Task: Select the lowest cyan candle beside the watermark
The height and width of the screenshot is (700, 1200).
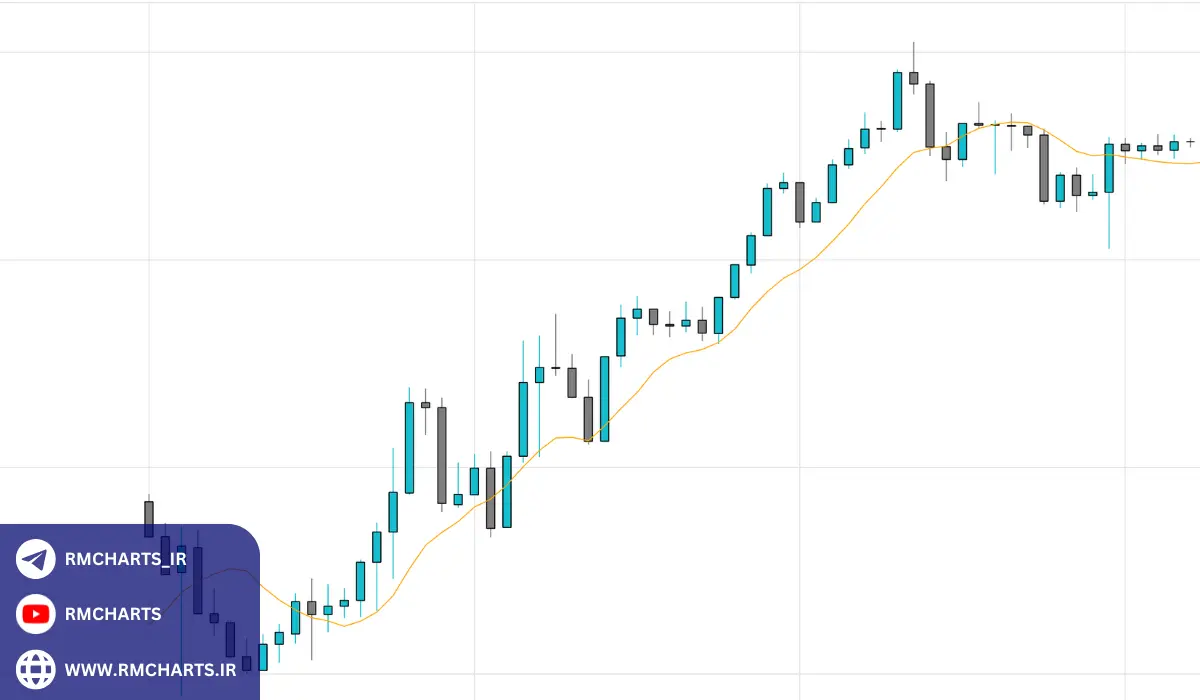Action: (263, 656)
